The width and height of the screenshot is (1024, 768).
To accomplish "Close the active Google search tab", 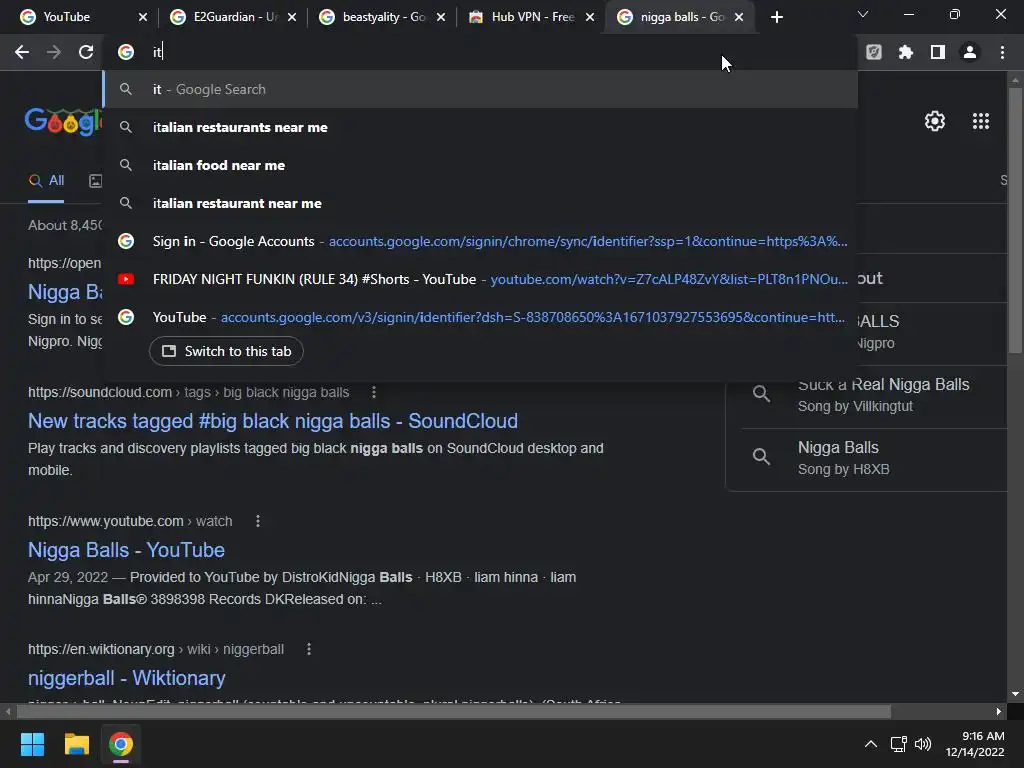I will pyautogui.click(x=739, y=17).
